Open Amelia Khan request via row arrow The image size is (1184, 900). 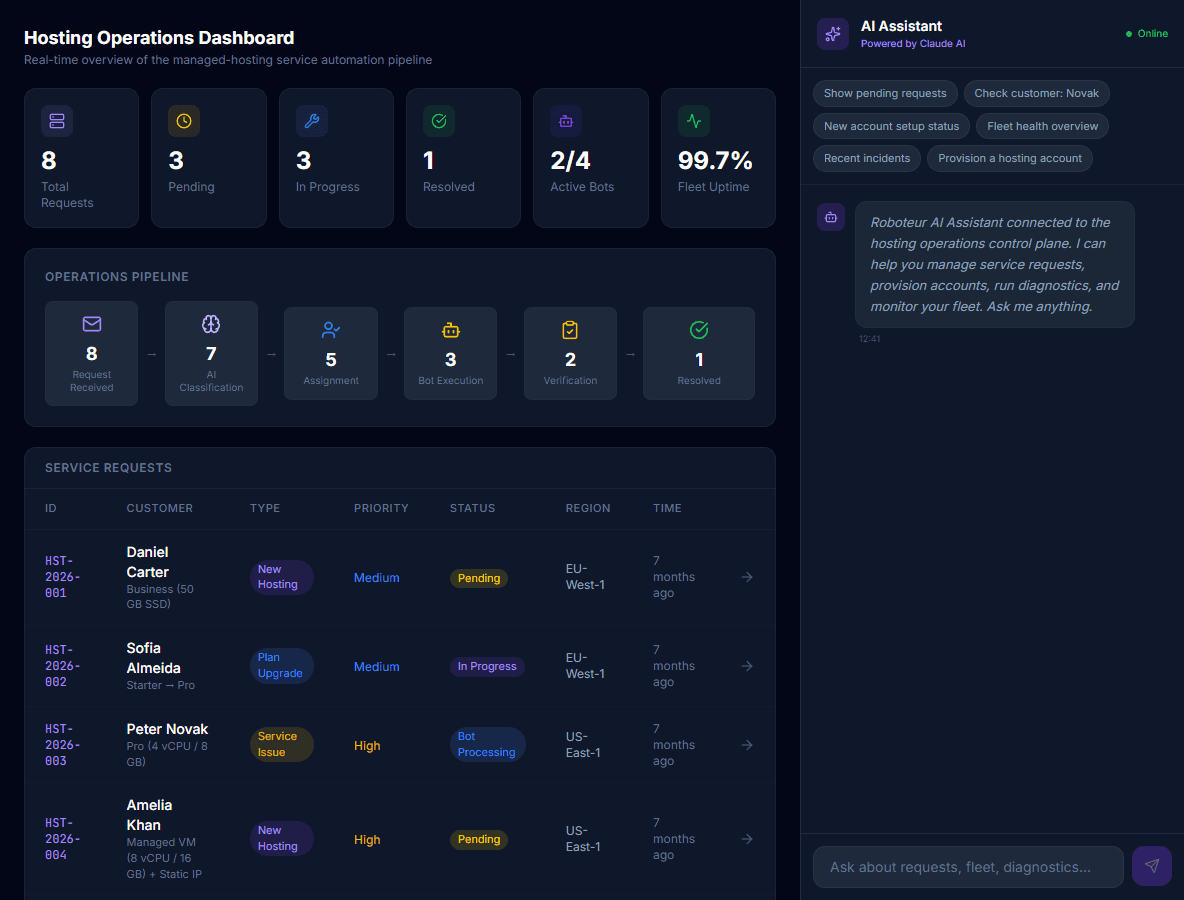[747, 839]
